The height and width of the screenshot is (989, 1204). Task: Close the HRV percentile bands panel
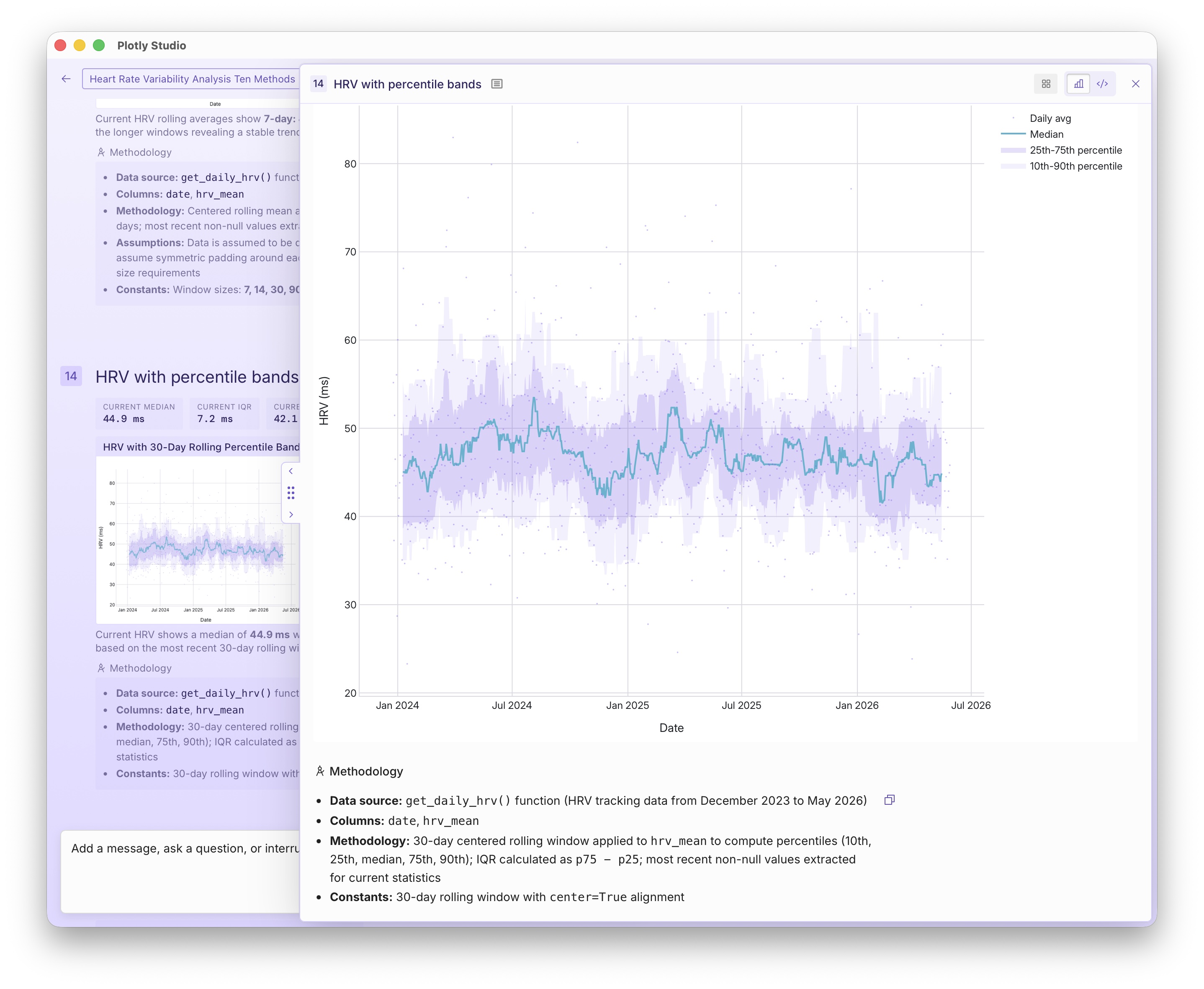(1135, 84)
